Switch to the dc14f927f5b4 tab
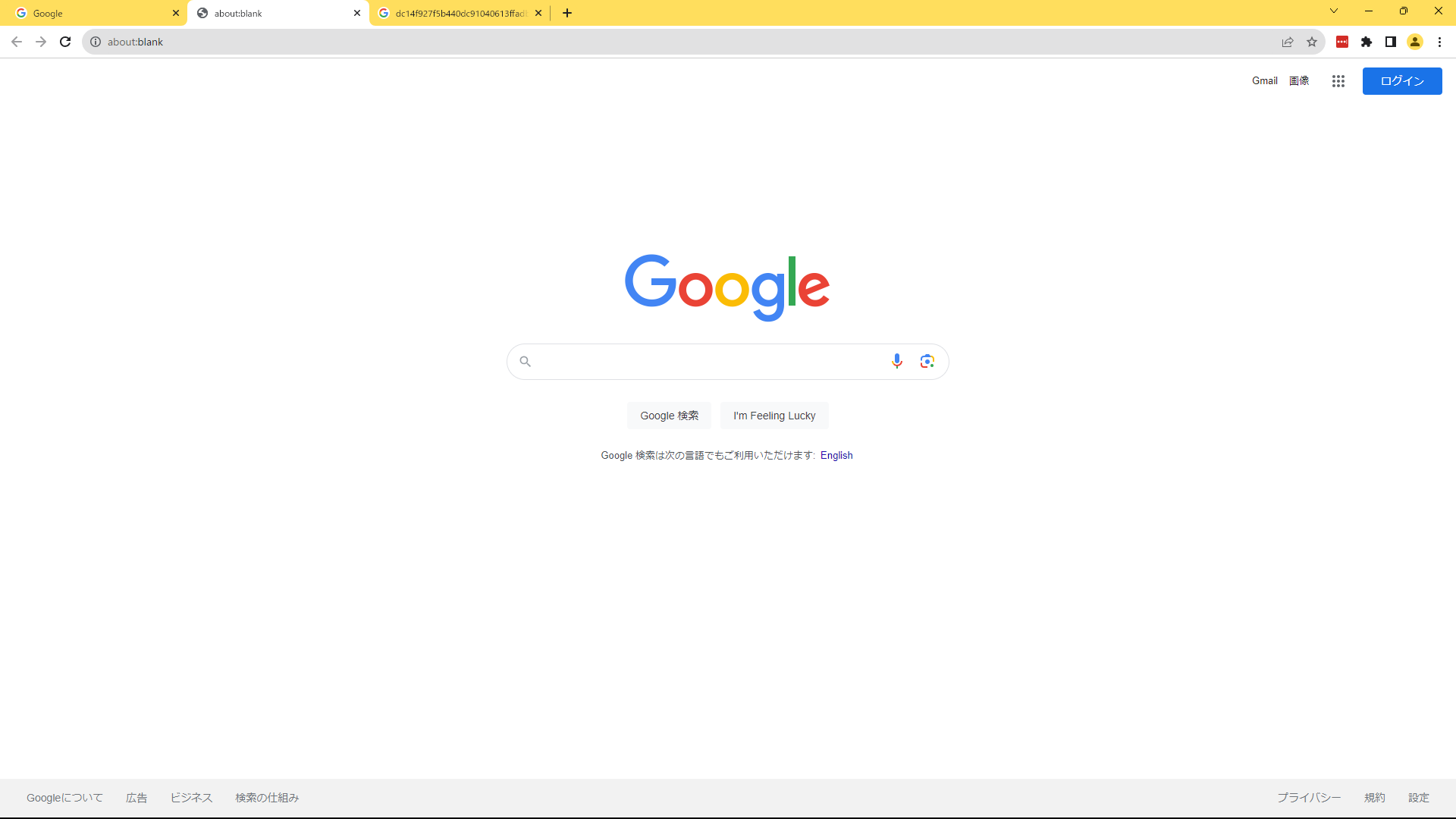The width and height of the screenshot is (1456, 819). (x=455, y=13)
